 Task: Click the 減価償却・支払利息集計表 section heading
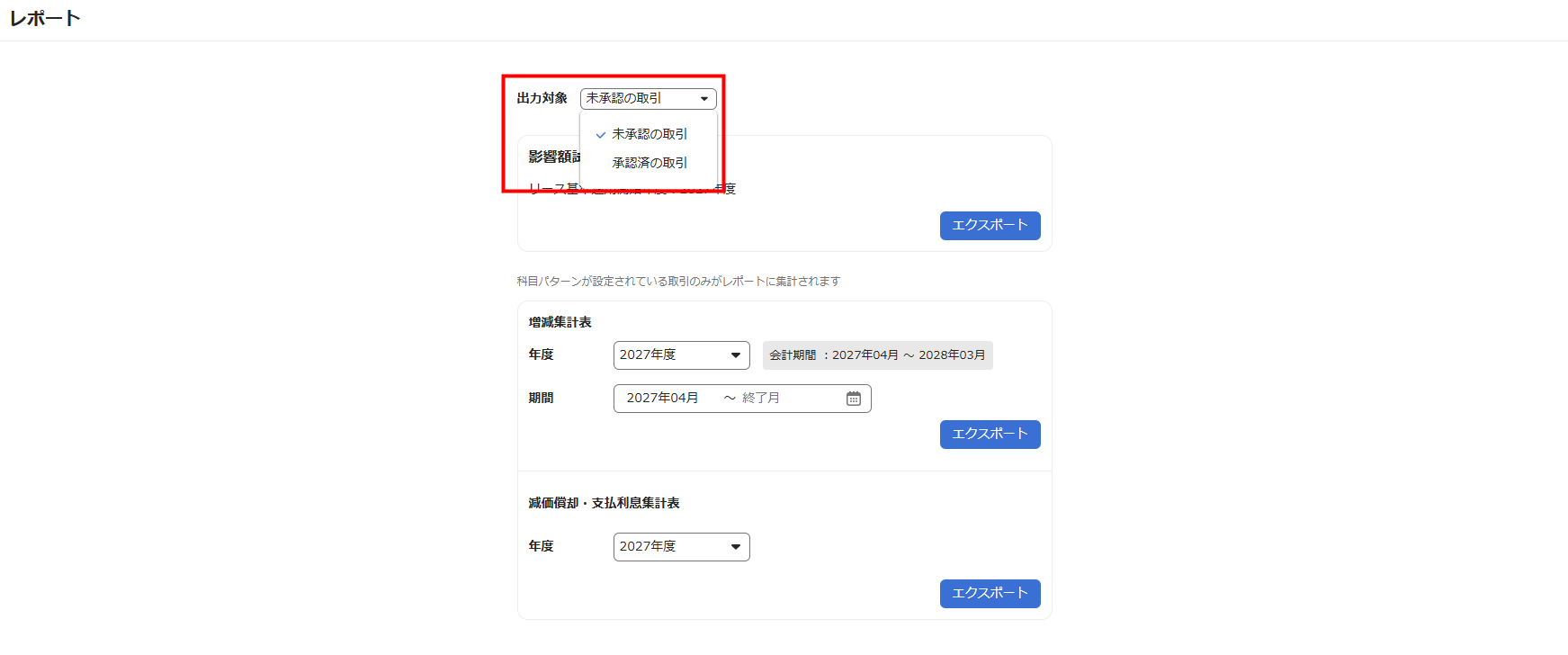[604, 503]
